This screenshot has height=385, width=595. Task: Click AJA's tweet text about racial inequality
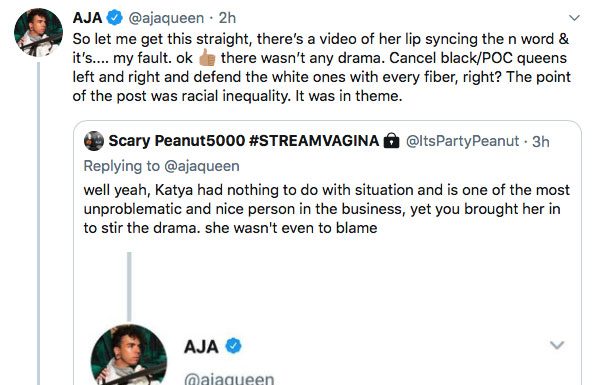click(321, 68)
